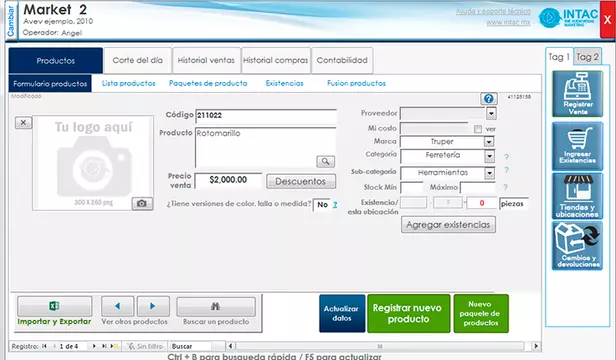The height and width of the screenshot is (360, 616).
Task: Click the Sin filtro filter indicator
Action: click(x=145, y=346)
